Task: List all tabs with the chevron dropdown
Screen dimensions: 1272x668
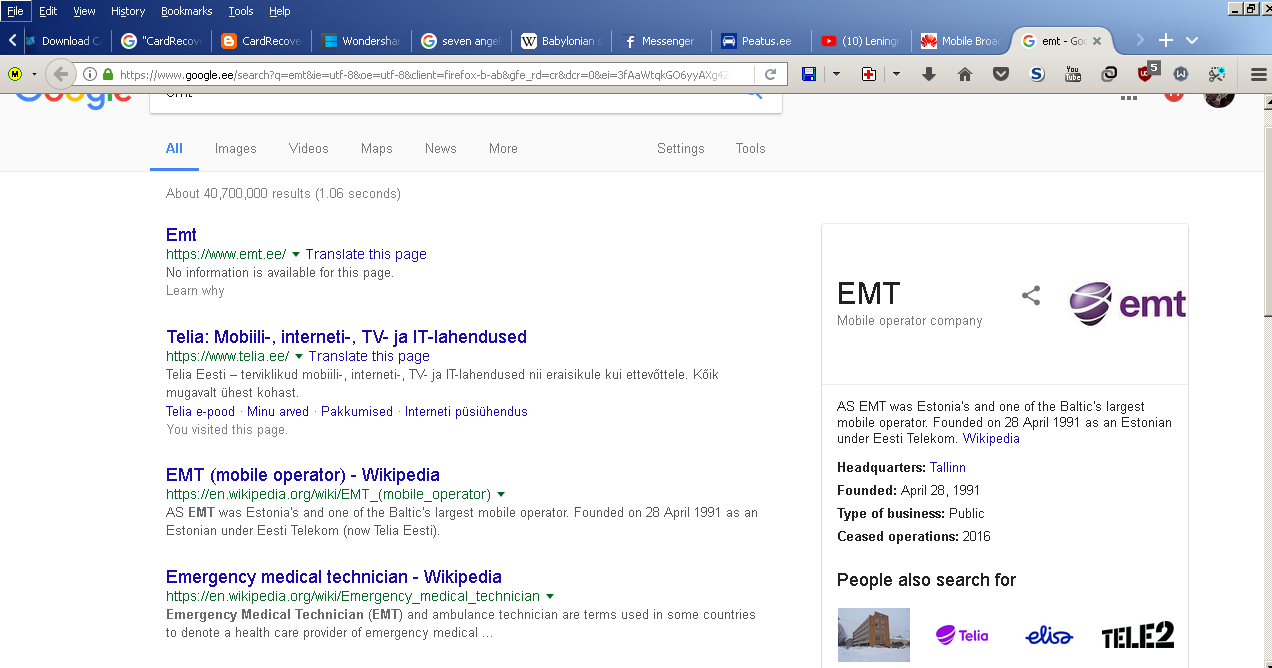Action: click(1192, 40)
